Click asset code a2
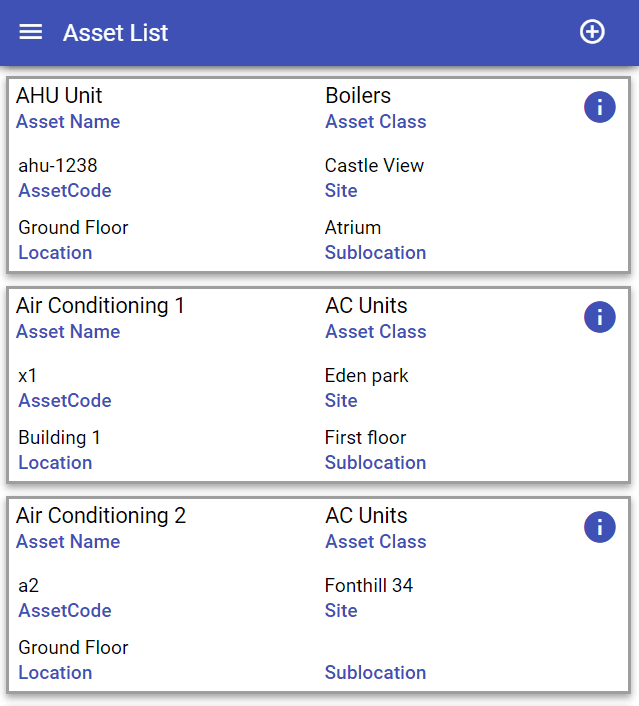Image resolution: width=639 pixels, height=706 pixels. pos(28,586)
